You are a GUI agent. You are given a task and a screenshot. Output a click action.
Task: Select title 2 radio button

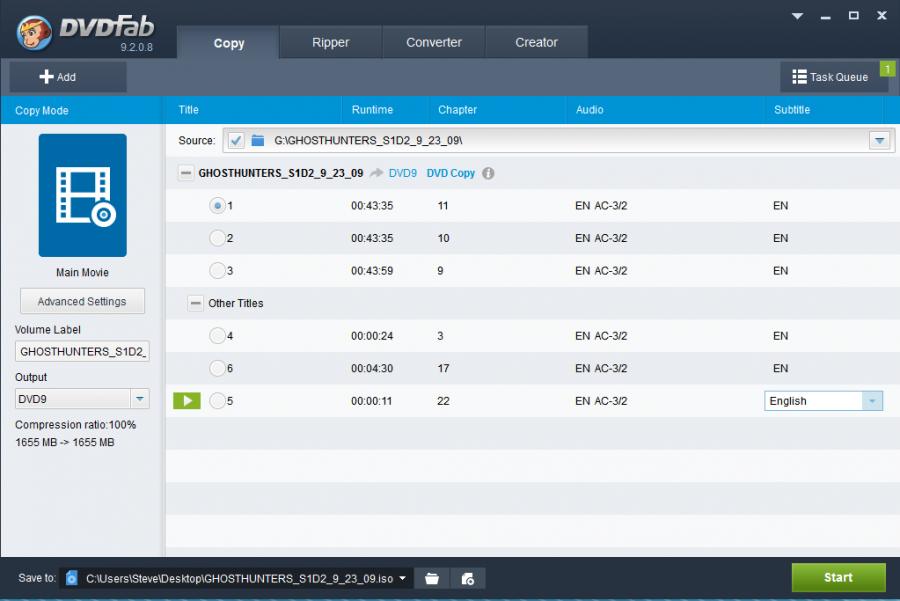[x=217, y=238]
